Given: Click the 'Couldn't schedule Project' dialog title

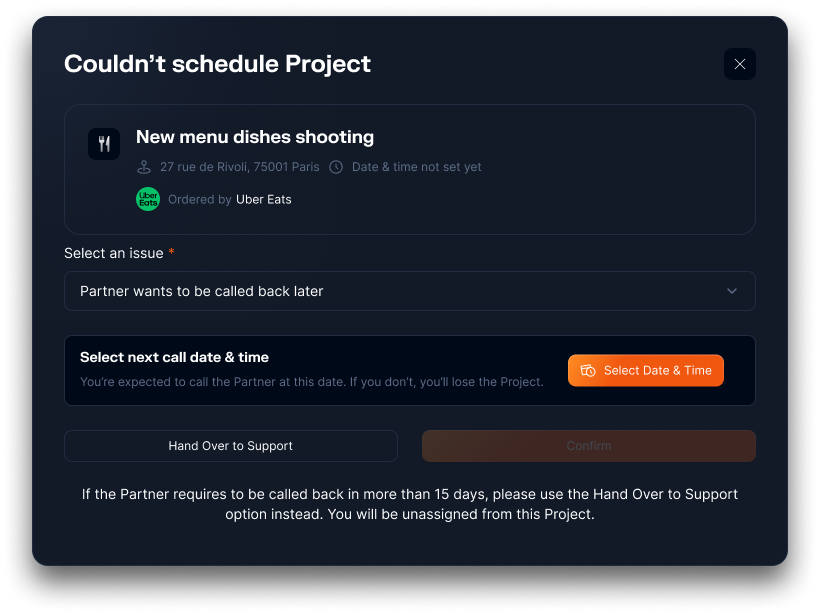Looking at the screenshot, I should 217,64.
